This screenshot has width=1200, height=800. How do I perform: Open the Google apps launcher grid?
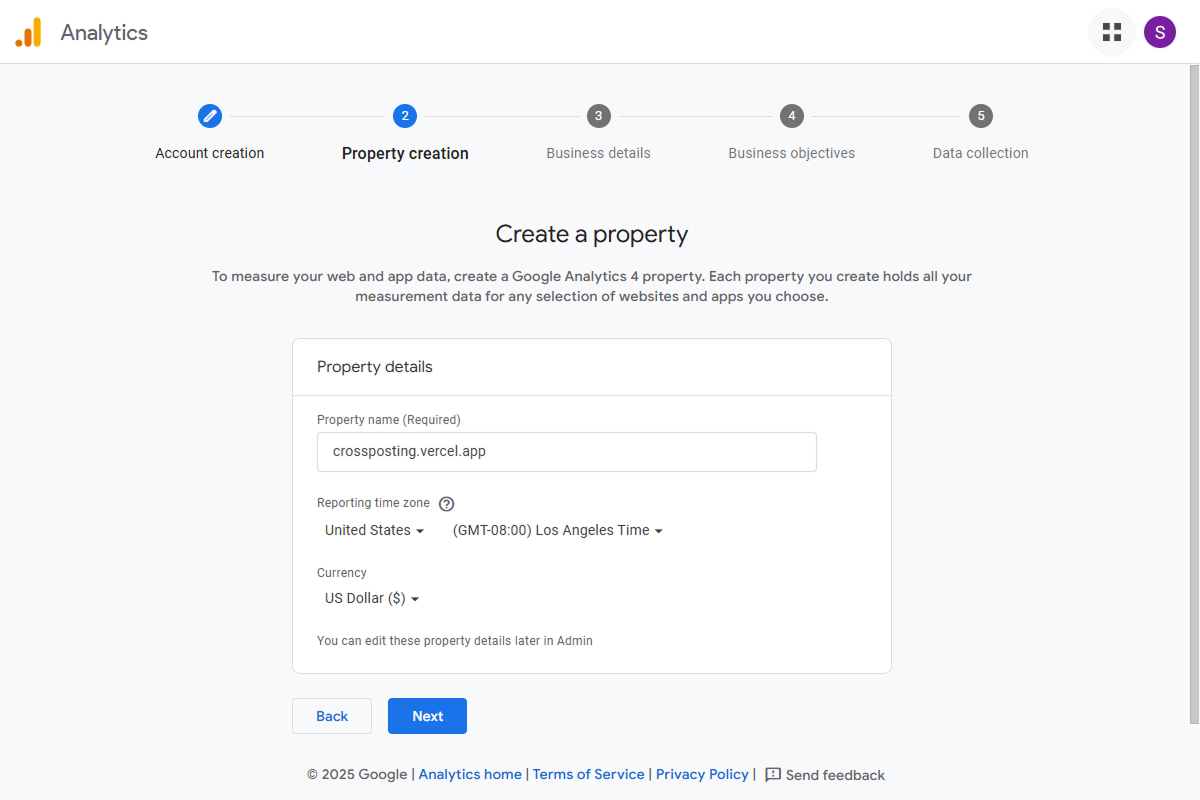(x=1112, y=31)
